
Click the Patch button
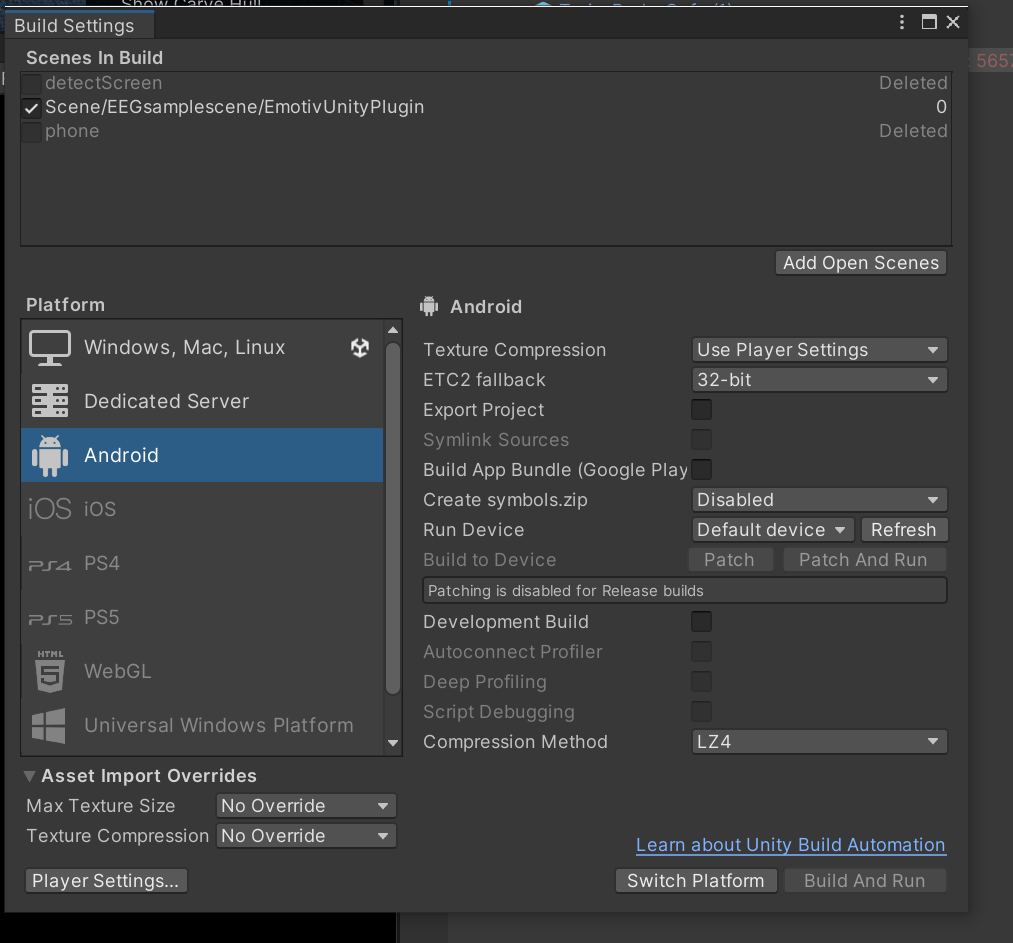click(x=730, y=559)
